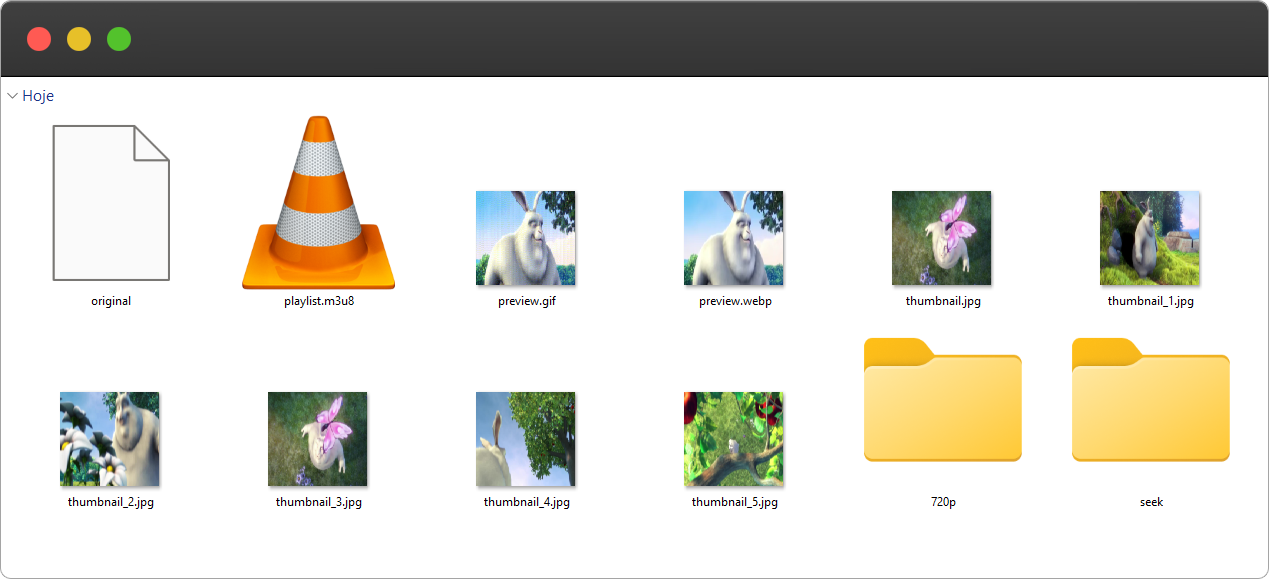Select the seek folder icon
The height and width of the screenshot is (579, 1269).
point(1150,400)
